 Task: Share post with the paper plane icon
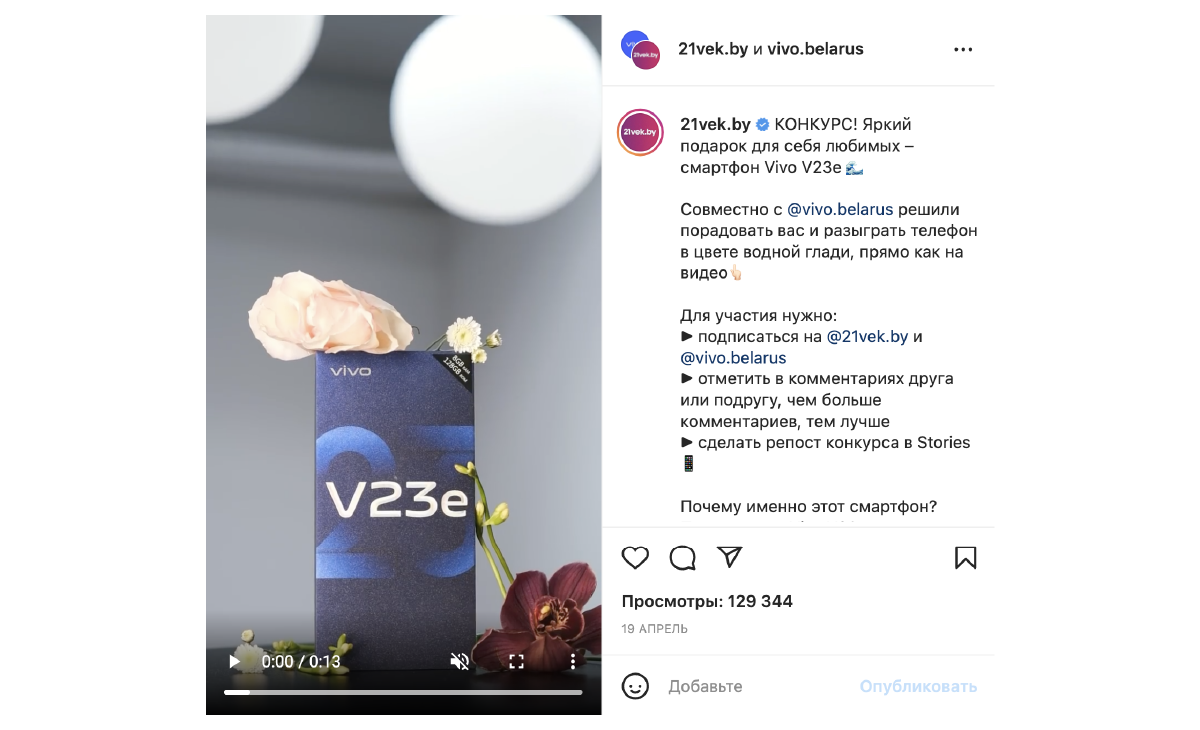pyautogui.click(x=730, y=557)
